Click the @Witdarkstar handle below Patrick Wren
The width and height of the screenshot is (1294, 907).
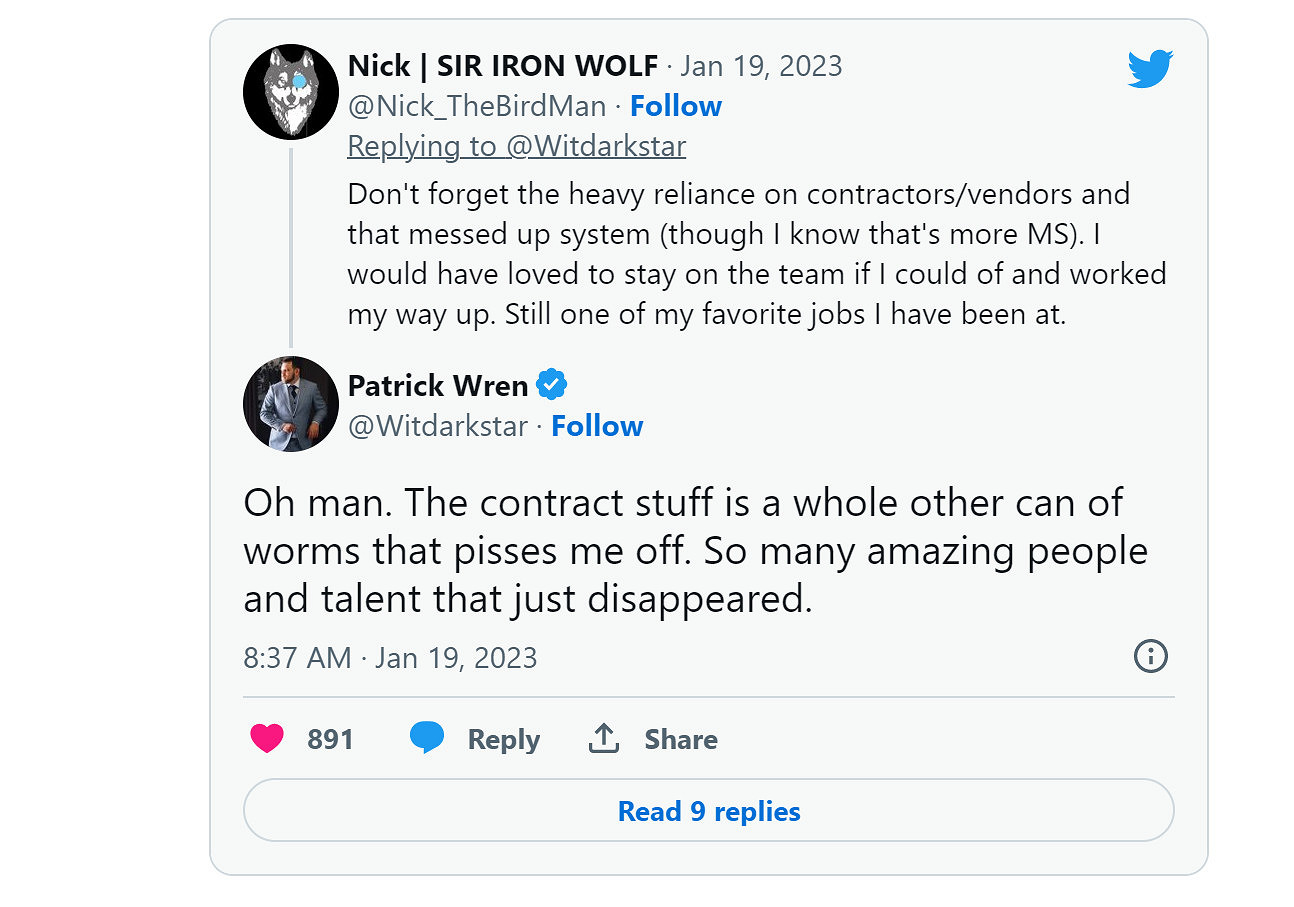click(437, 426)
